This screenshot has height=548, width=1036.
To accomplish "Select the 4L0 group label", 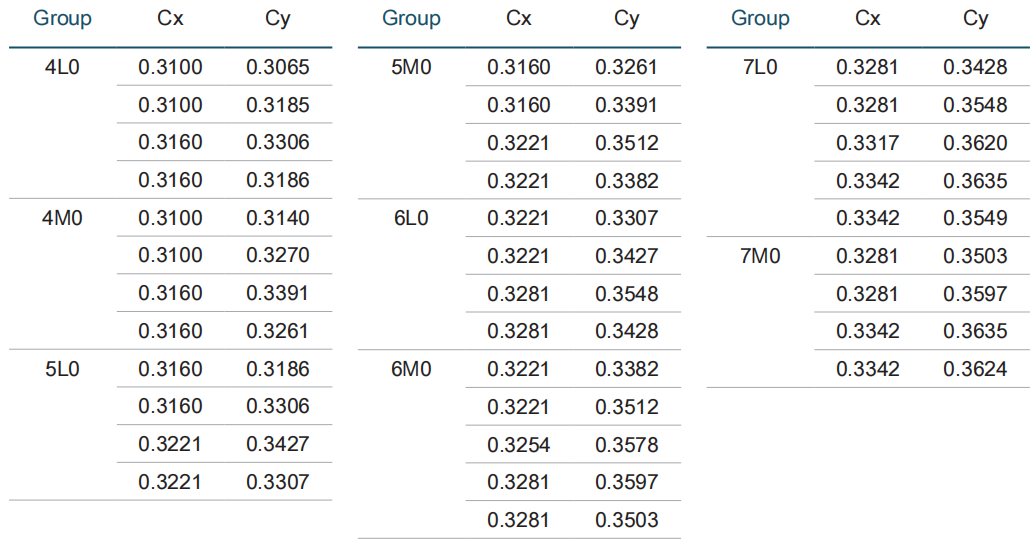I will pos(62,67).
